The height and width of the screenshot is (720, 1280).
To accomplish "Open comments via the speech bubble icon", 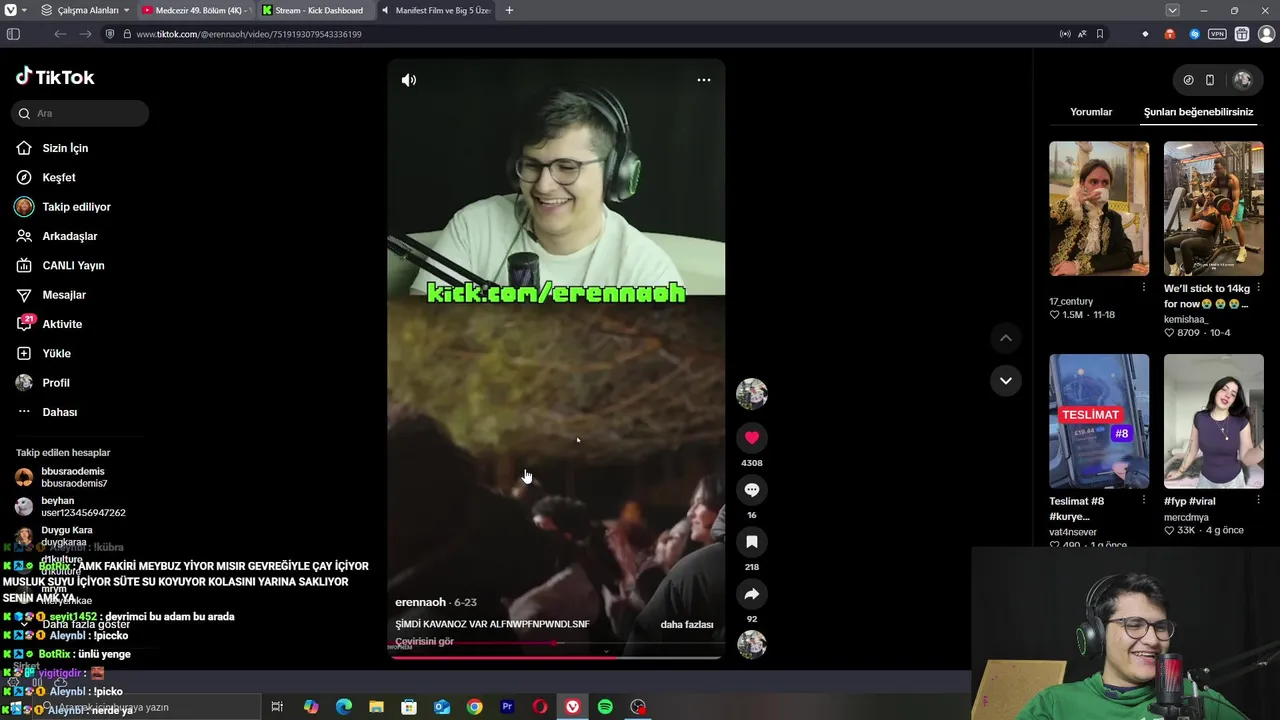I will click(x=752, y=490).
